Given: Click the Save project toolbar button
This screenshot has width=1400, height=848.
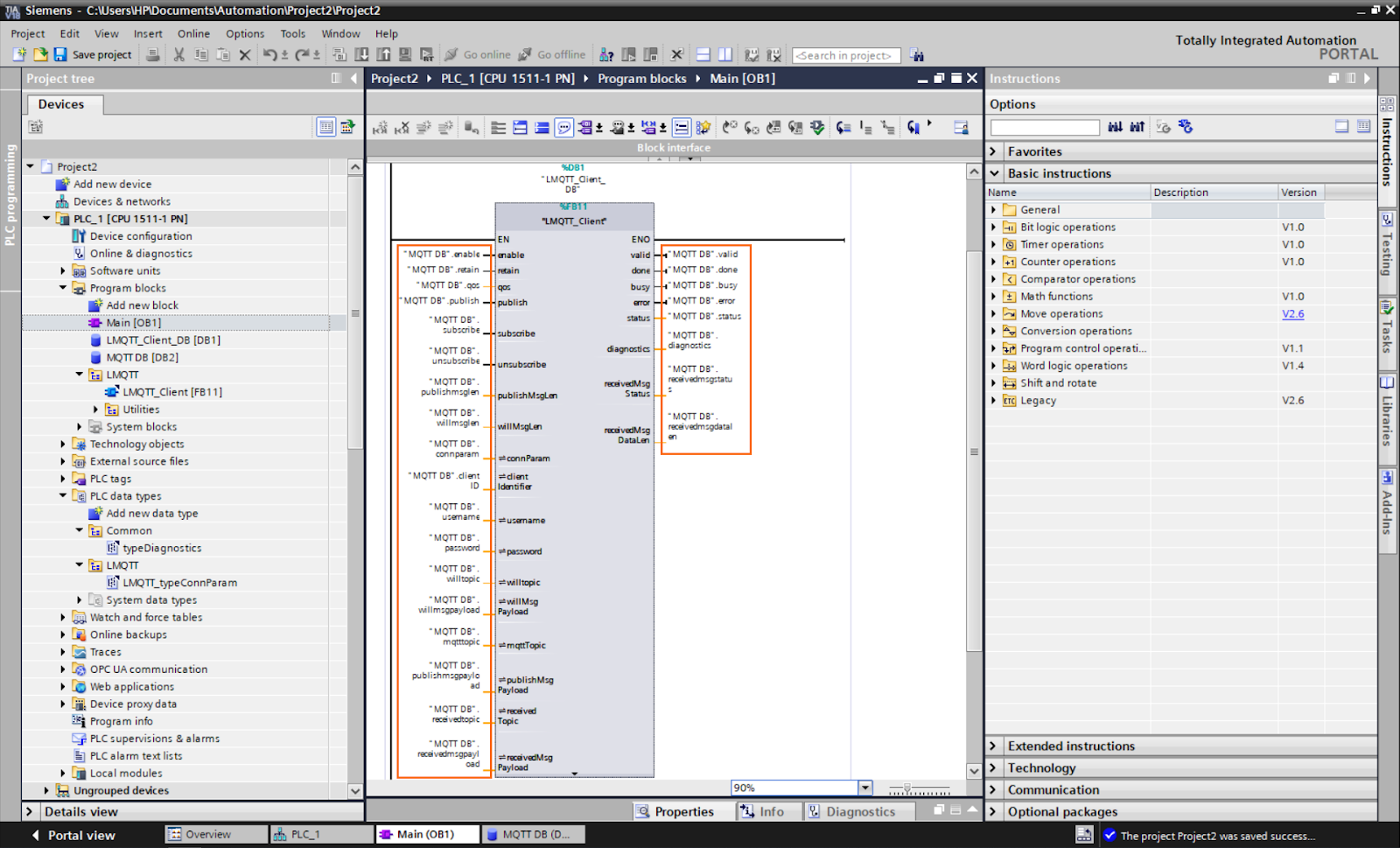Looking at the screenshot, I should click(x=93, y=54).
